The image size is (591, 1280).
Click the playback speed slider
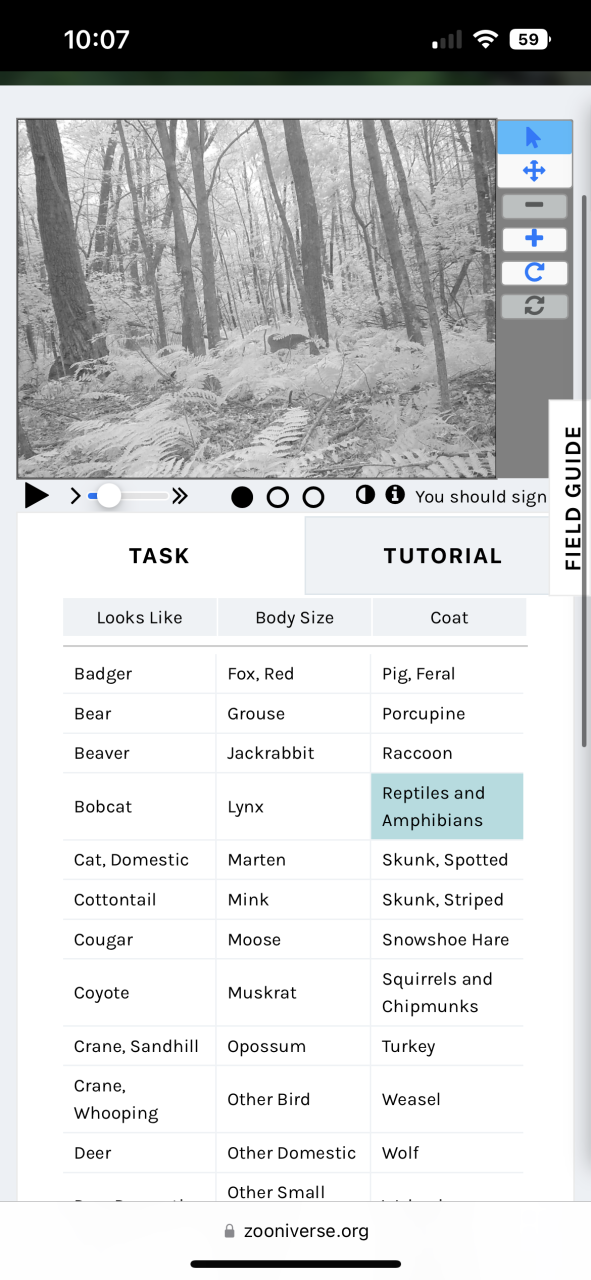(129, 496)
